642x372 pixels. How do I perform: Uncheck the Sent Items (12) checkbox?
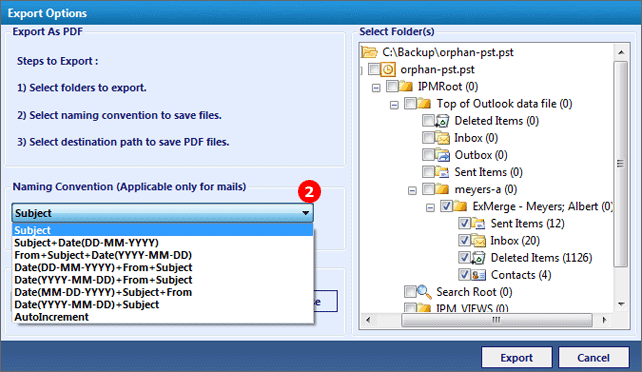point(464,223)
